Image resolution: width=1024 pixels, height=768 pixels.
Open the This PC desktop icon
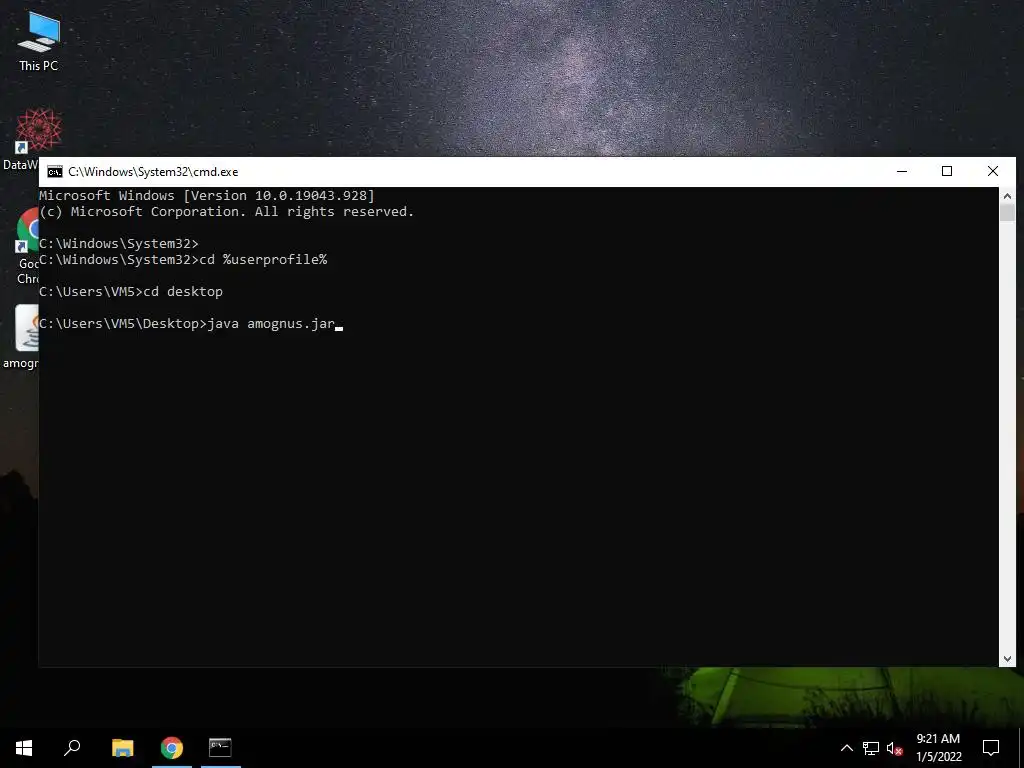coord(39,41)
